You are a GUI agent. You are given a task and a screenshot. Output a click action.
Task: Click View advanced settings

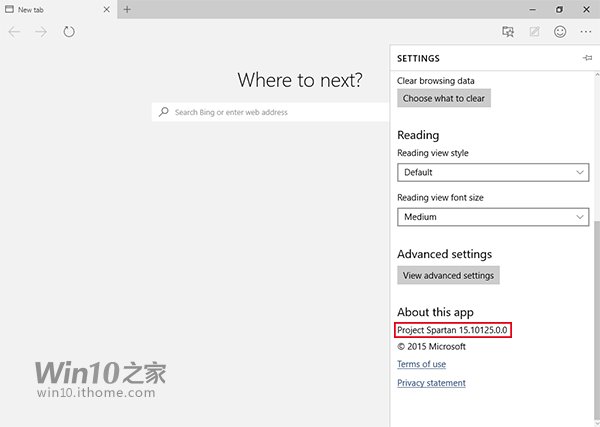pos(447,275)
